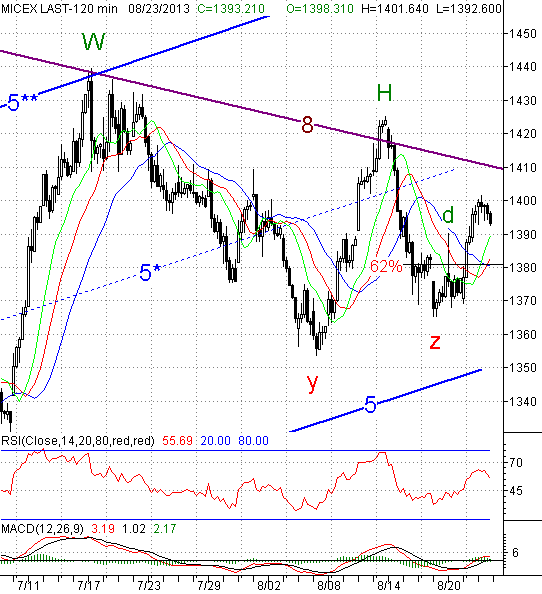Screen dimensions: 542x594
Task: Click the RSI value 55.69
Action: tap(178, 441)
